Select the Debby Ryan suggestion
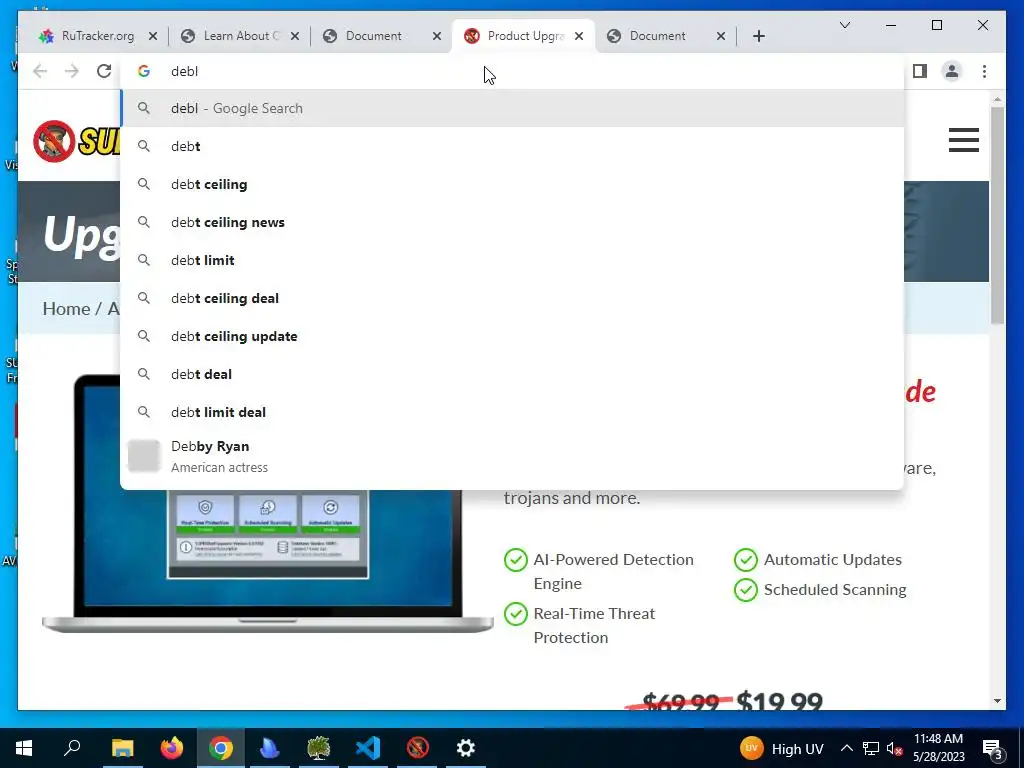This screenshot has width=1024, height=768. pyautogui.click(x=512, y=456)
